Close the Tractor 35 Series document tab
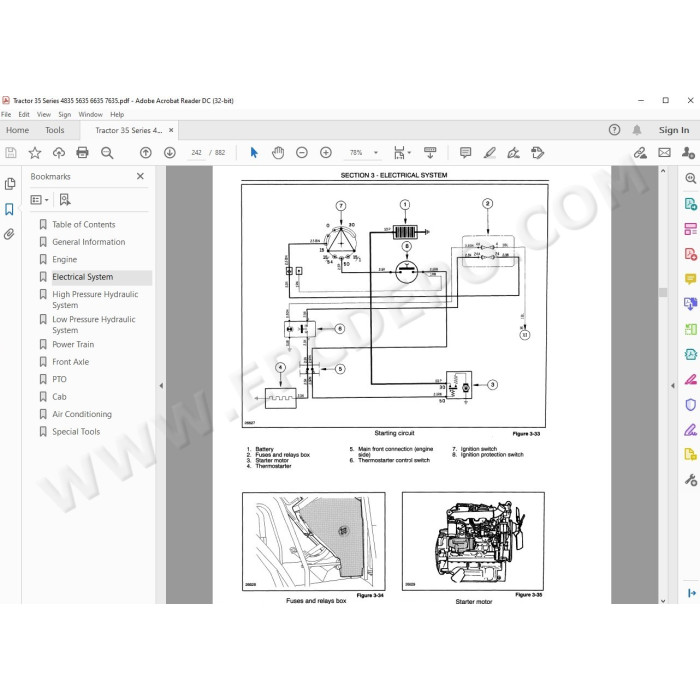This screenshot has height=700, width=700. [171, 130]
